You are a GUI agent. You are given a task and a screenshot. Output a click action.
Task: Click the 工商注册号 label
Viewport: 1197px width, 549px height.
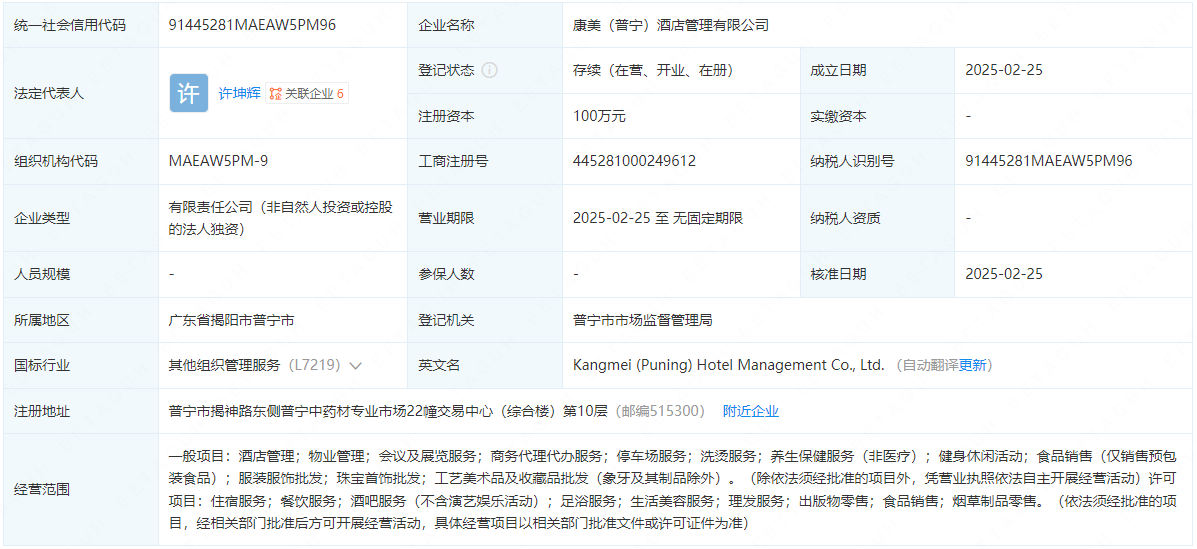click(453, 161)
